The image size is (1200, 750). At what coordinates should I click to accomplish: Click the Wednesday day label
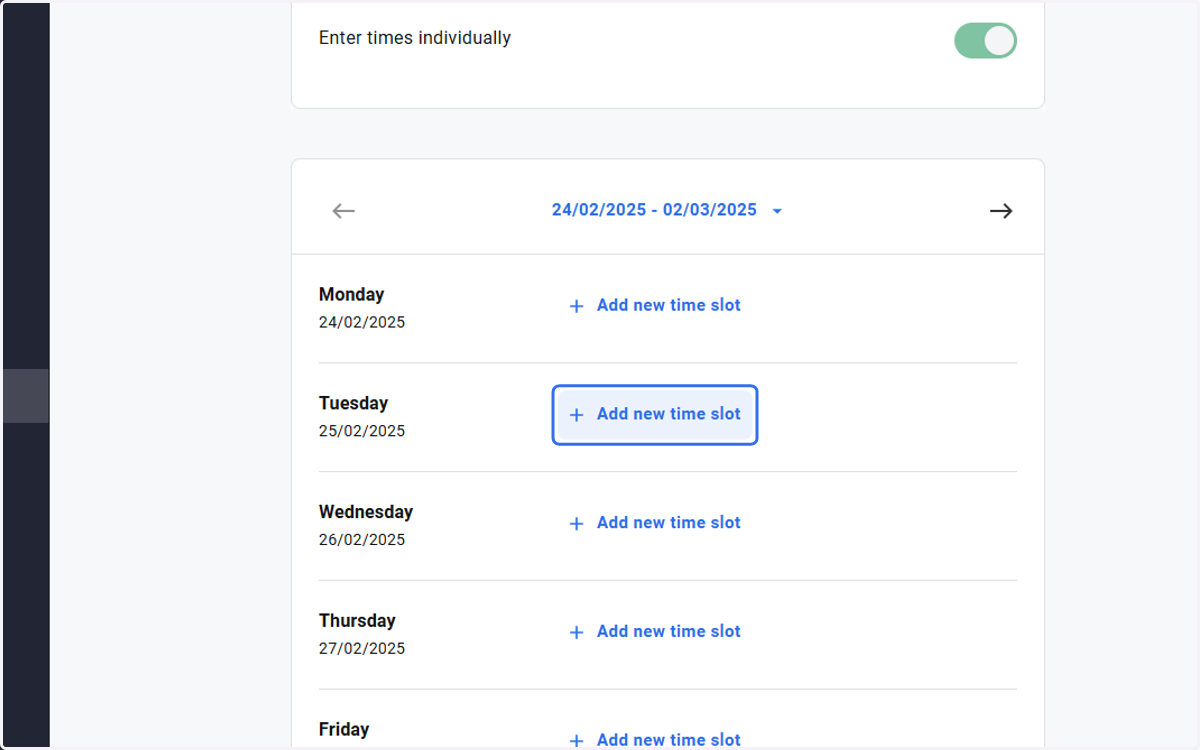click(366, 511)
